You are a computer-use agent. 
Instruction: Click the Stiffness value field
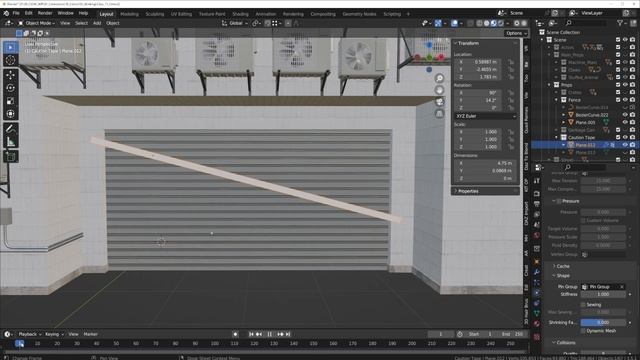coord(603,294)
